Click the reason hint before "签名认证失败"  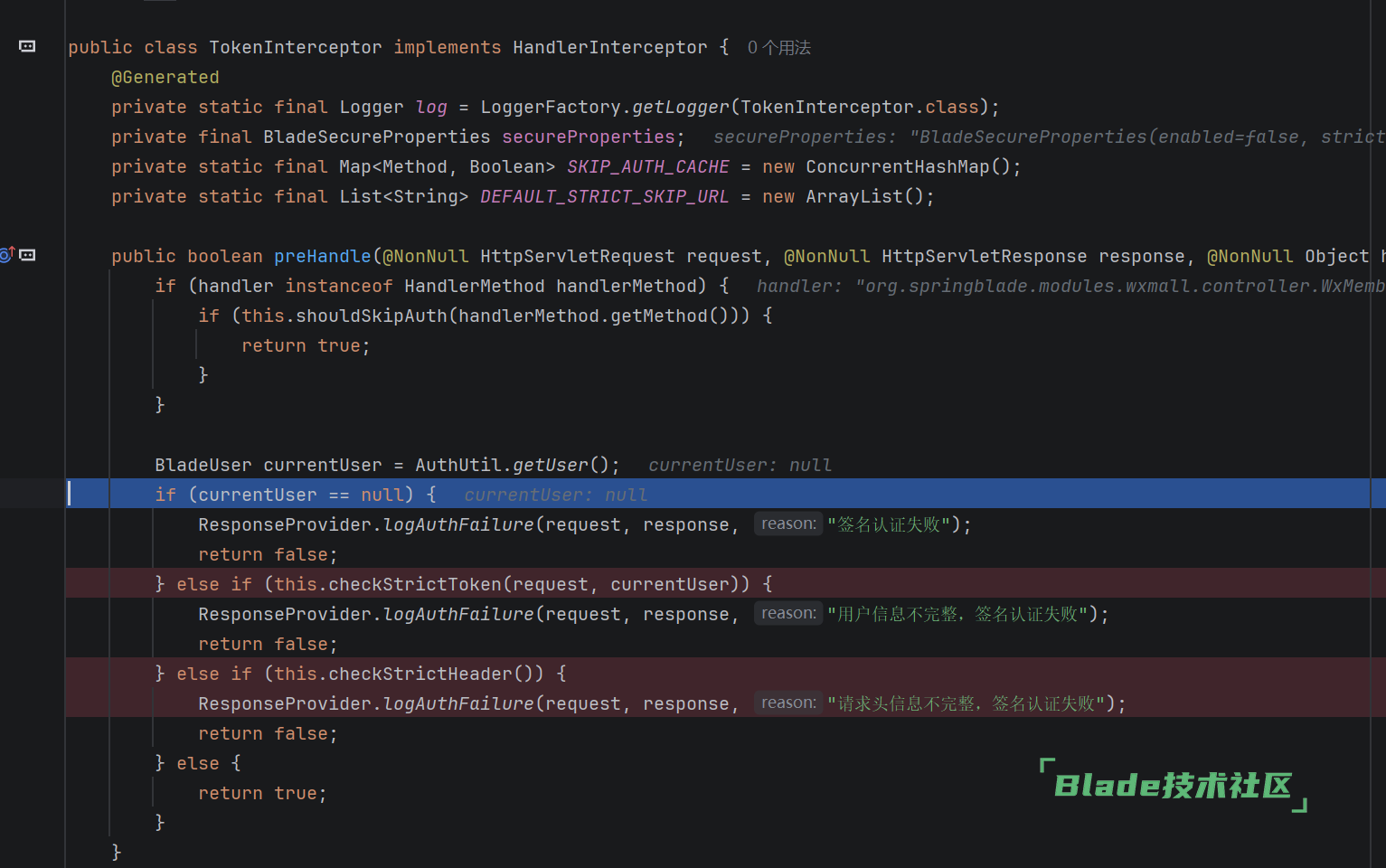787,524
